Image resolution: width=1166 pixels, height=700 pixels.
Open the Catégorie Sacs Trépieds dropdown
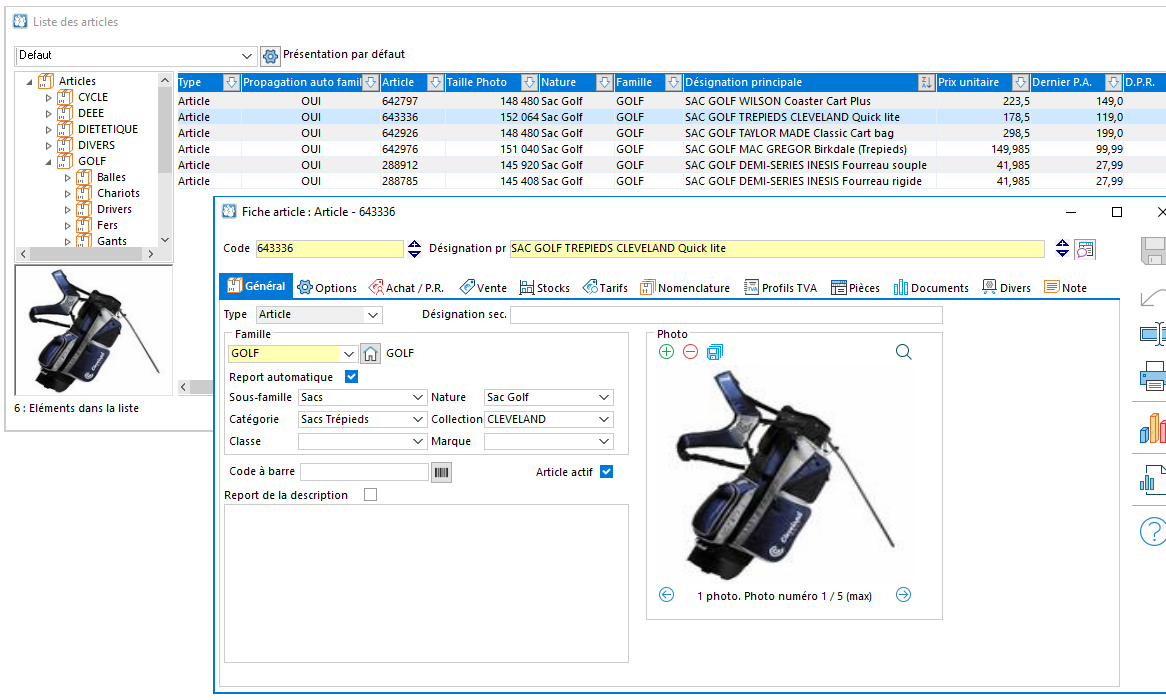pos(418,420)
